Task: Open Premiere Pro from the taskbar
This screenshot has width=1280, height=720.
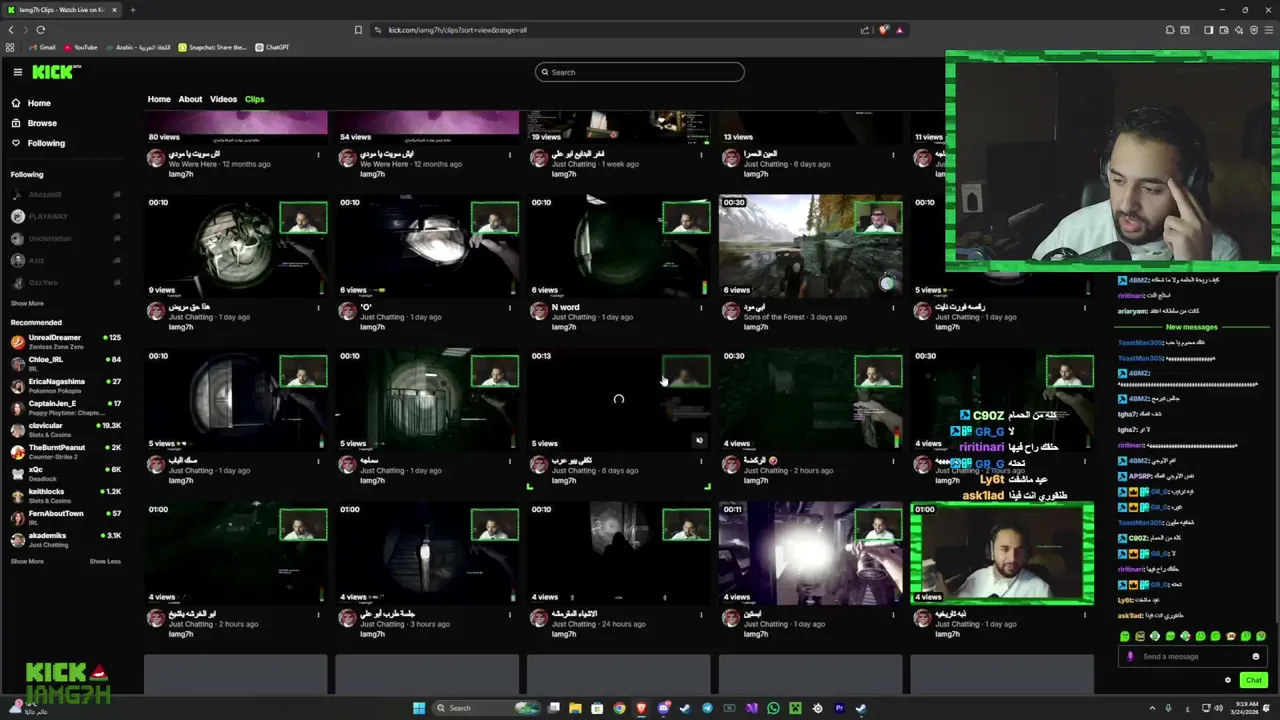Action: 839,708
